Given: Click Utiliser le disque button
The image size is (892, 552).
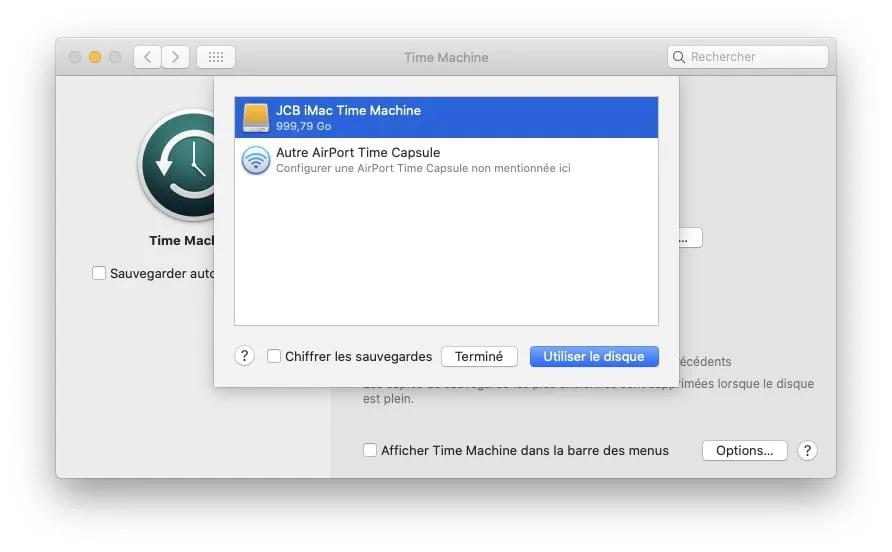Looking at the screenshot, I should pos(594,356).
